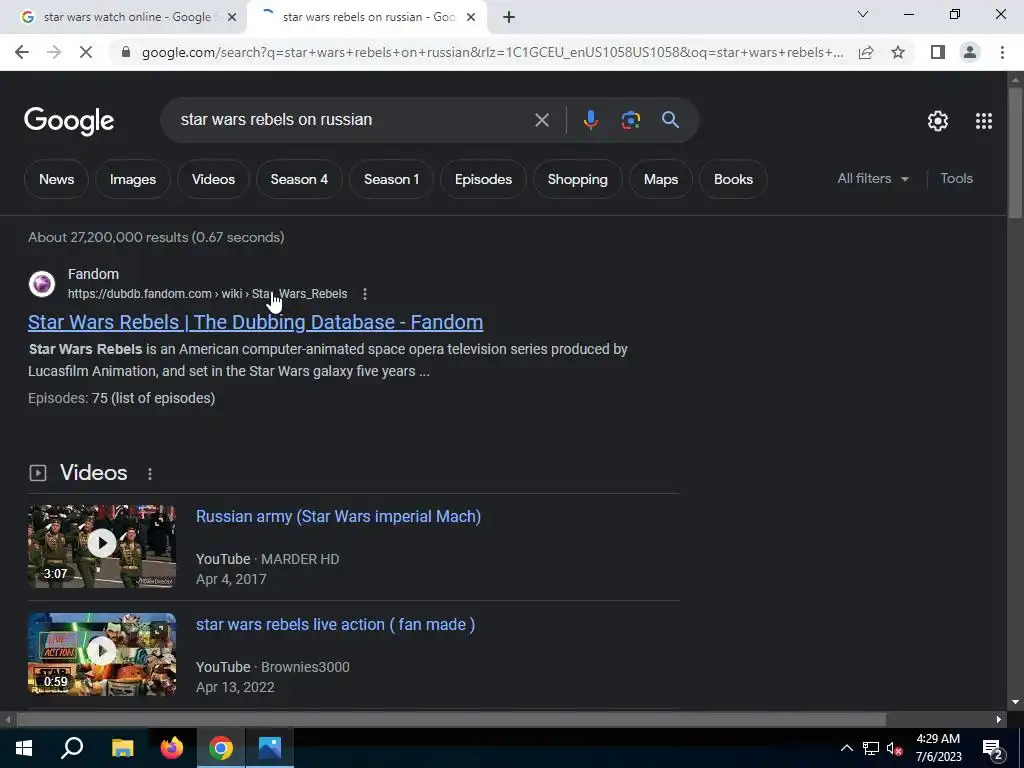Image resolution: width=1024 pixels, height=768 pixels.
Task: Open Chrome profile menu
Action: coord(970,52)
